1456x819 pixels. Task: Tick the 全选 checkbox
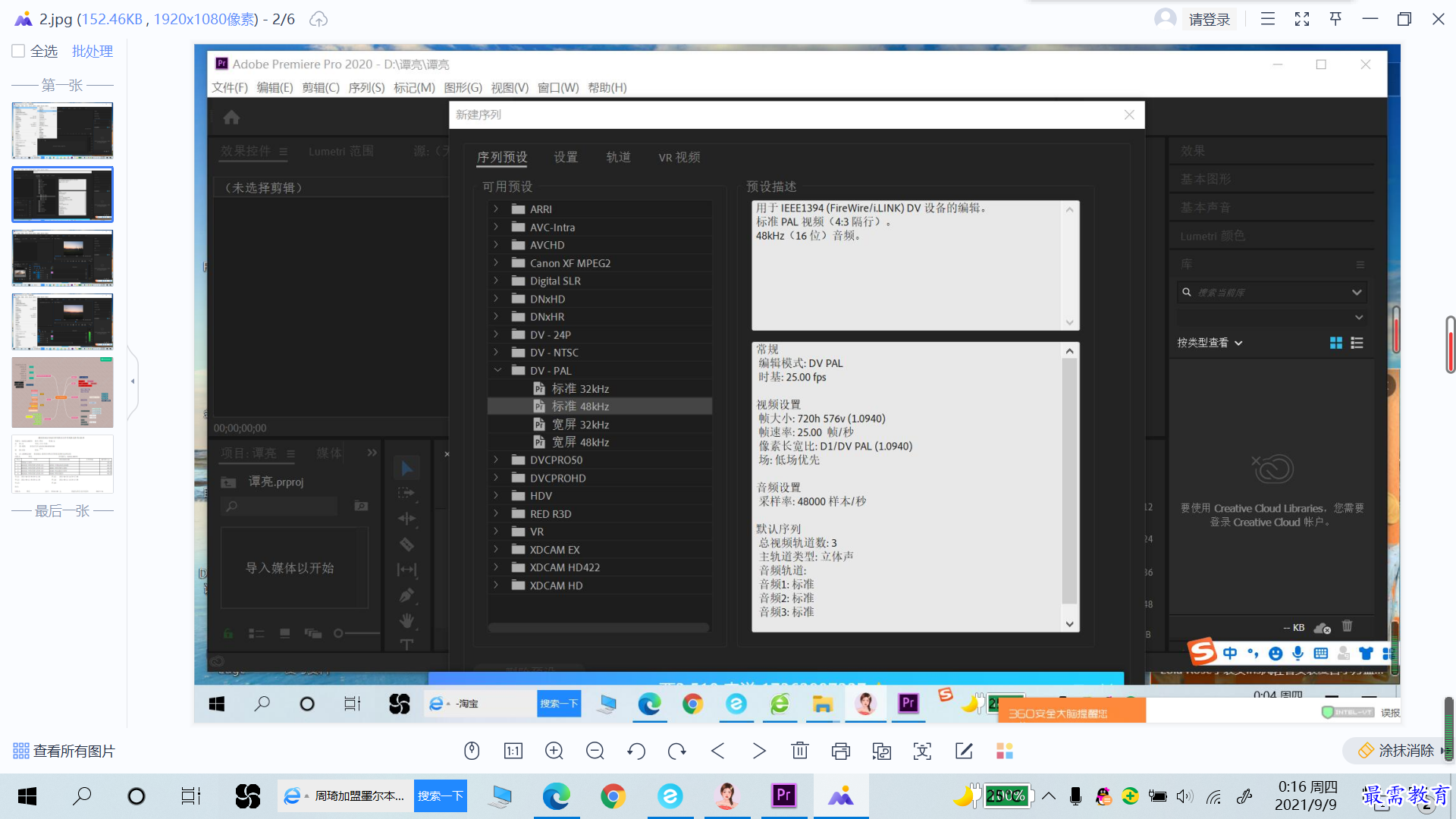point(18,51)
